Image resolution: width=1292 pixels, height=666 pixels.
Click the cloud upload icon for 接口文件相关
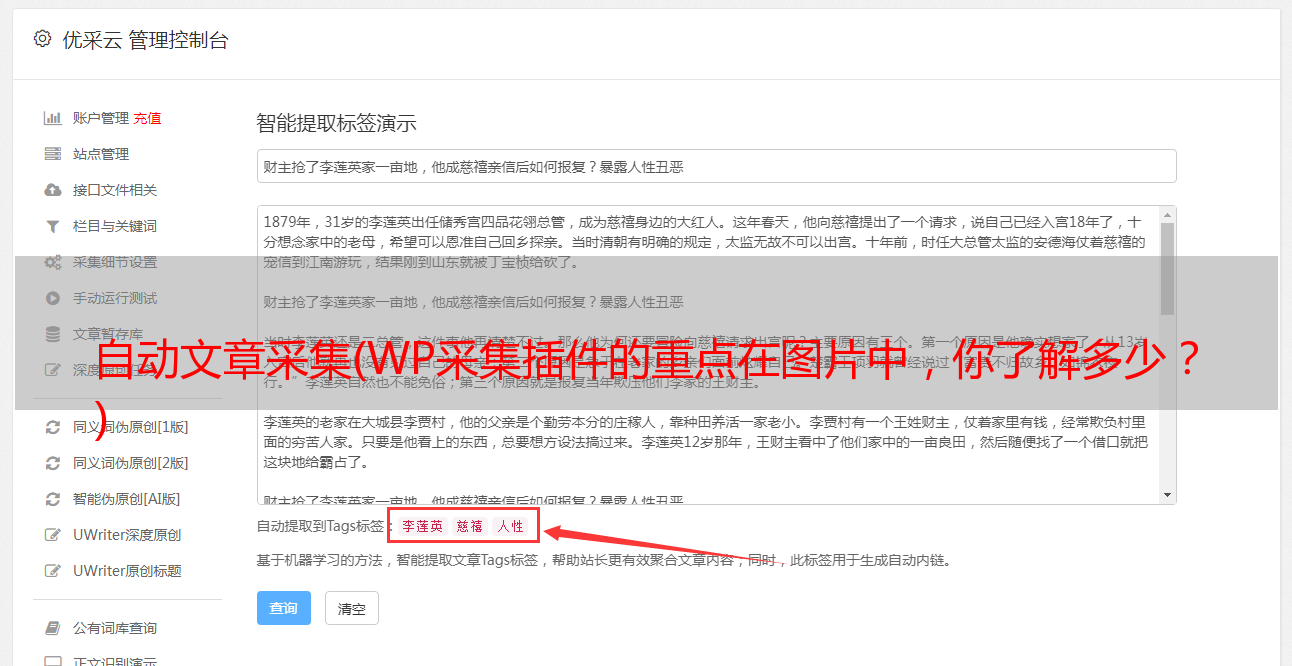pos(53,190)
